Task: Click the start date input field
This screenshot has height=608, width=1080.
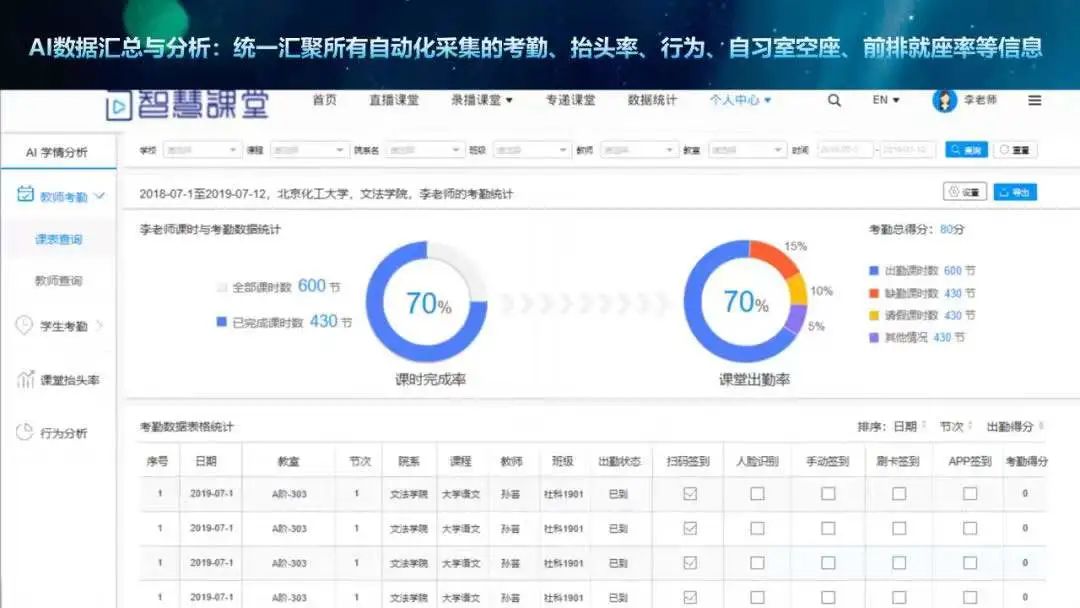Action: pyautogui.click(x=845, y=148)
